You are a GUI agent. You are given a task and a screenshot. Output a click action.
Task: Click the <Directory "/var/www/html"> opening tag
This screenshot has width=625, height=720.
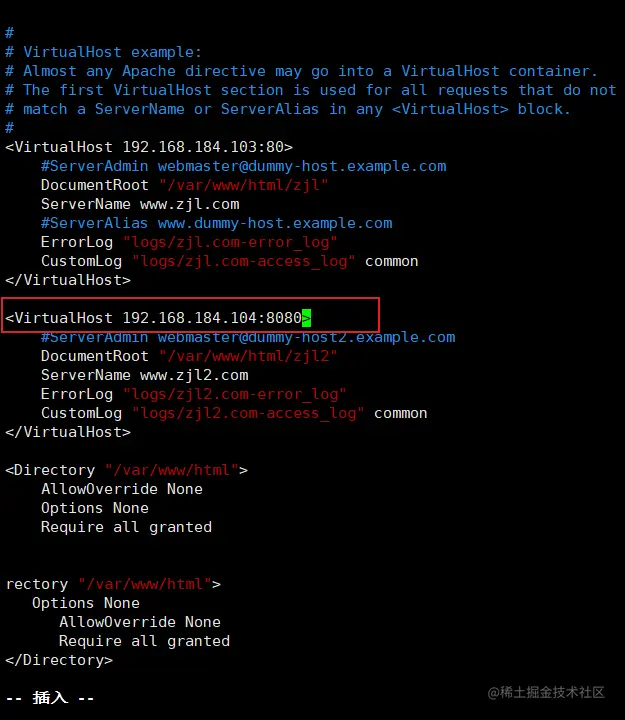[x=126, y=470]
